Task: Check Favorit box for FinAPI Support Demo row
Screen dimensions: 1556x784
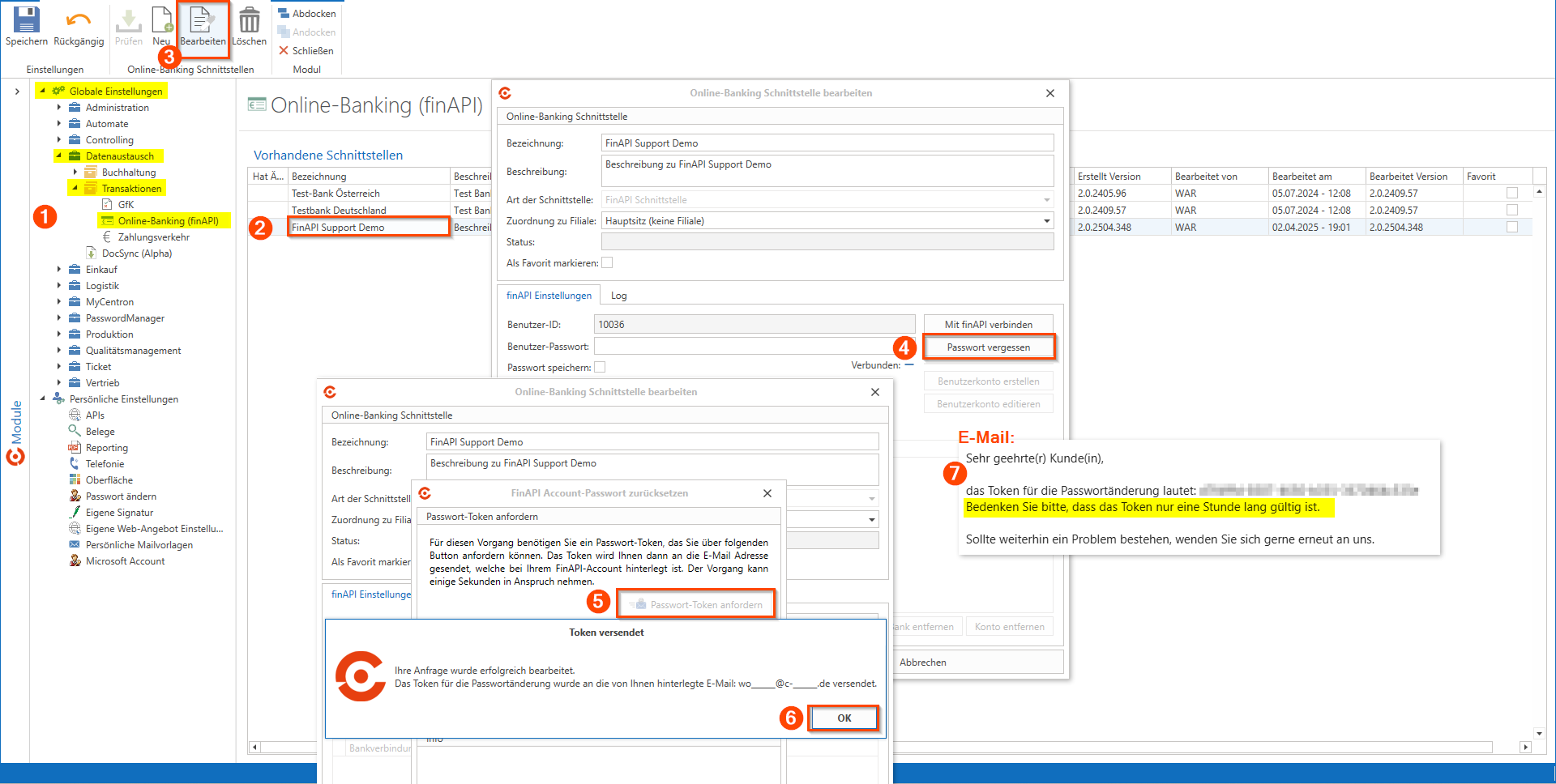Action: [1511, 228]
